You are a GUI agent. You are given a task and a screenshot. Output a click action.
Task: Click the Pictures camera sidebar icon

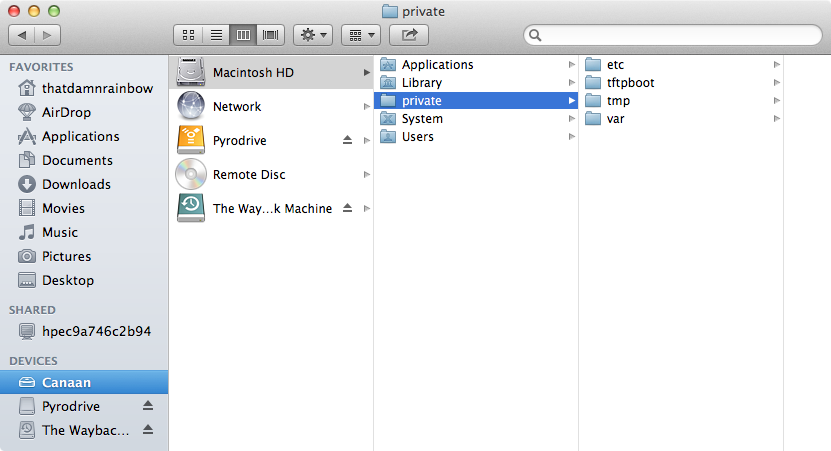point(26,257)
